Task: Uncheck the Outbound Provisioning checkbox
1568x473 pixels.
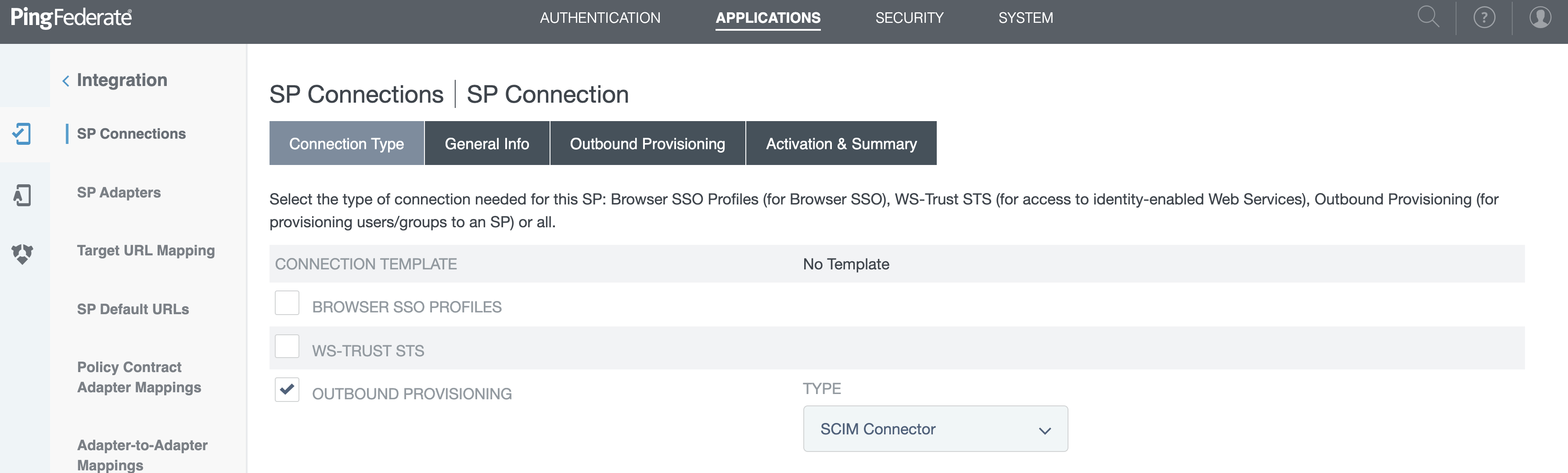Action: [287, 390]
